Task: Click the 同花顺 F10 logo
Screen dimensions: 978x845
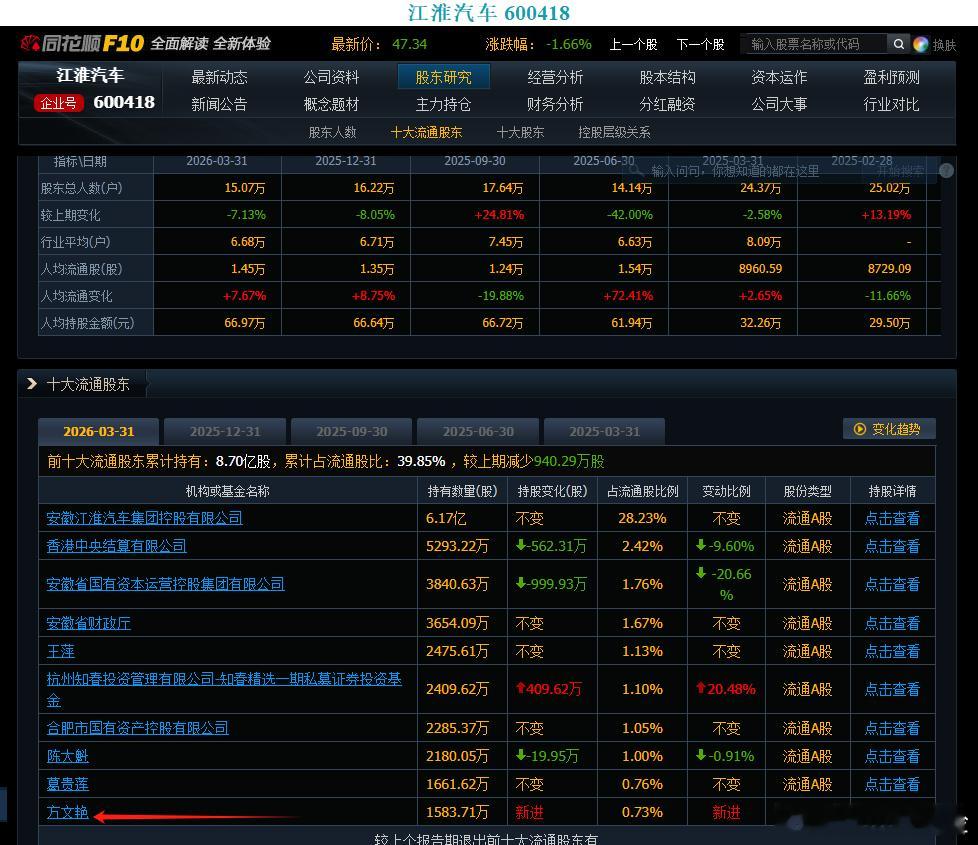Action: click(82, 44)
